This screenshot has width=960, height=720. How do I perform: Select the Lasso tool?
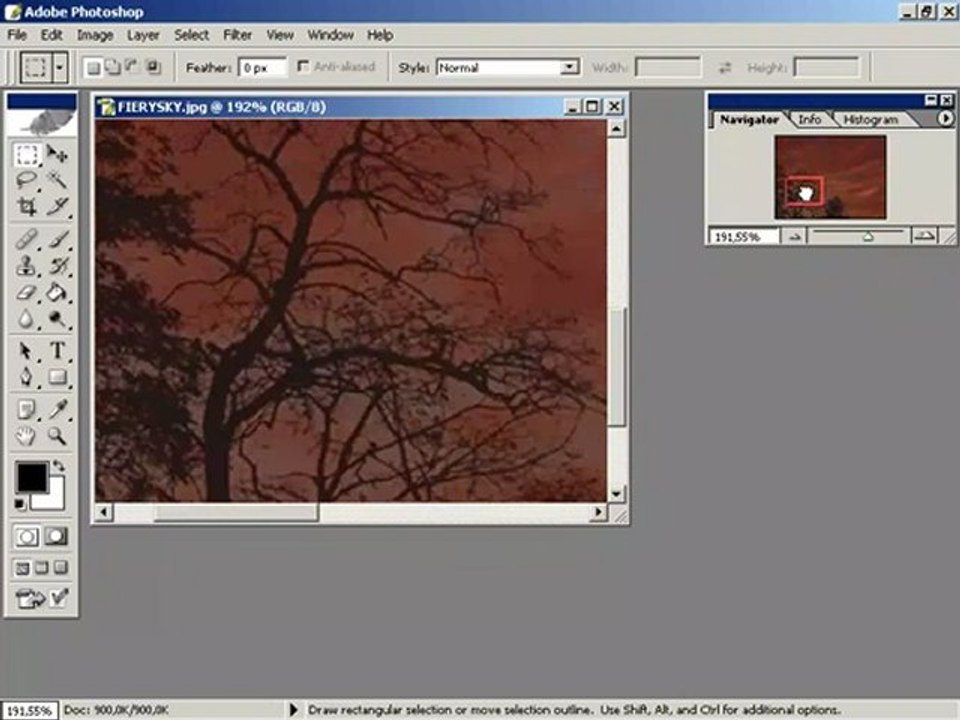(x=27, y=181)
